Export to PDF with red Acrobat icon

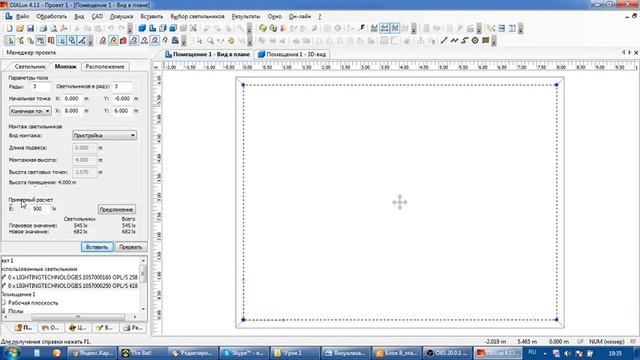64,28
